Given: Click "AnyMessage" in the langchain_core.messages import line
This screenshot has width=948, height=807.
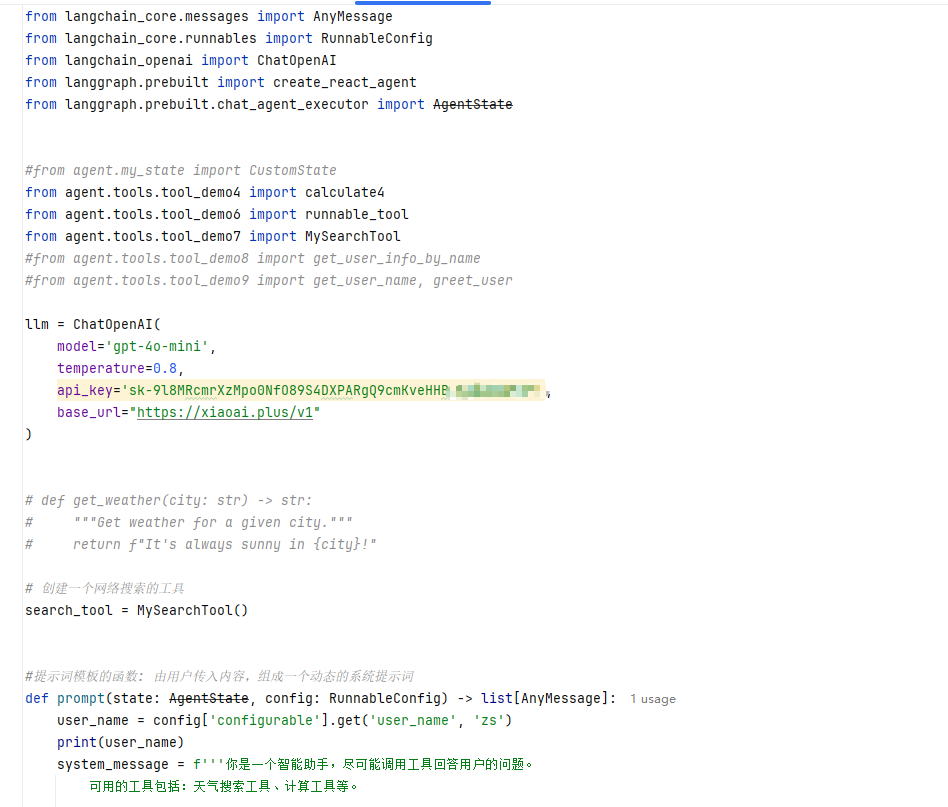Looking at the screenshot, I should [x=352, y=16].
